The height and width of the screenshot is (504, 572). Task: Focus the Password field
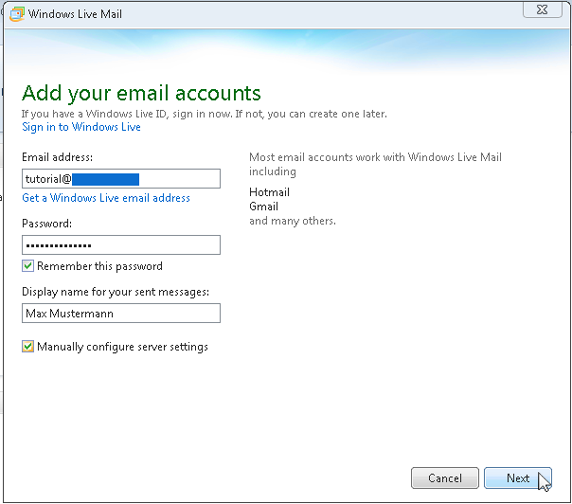(121, 245)
